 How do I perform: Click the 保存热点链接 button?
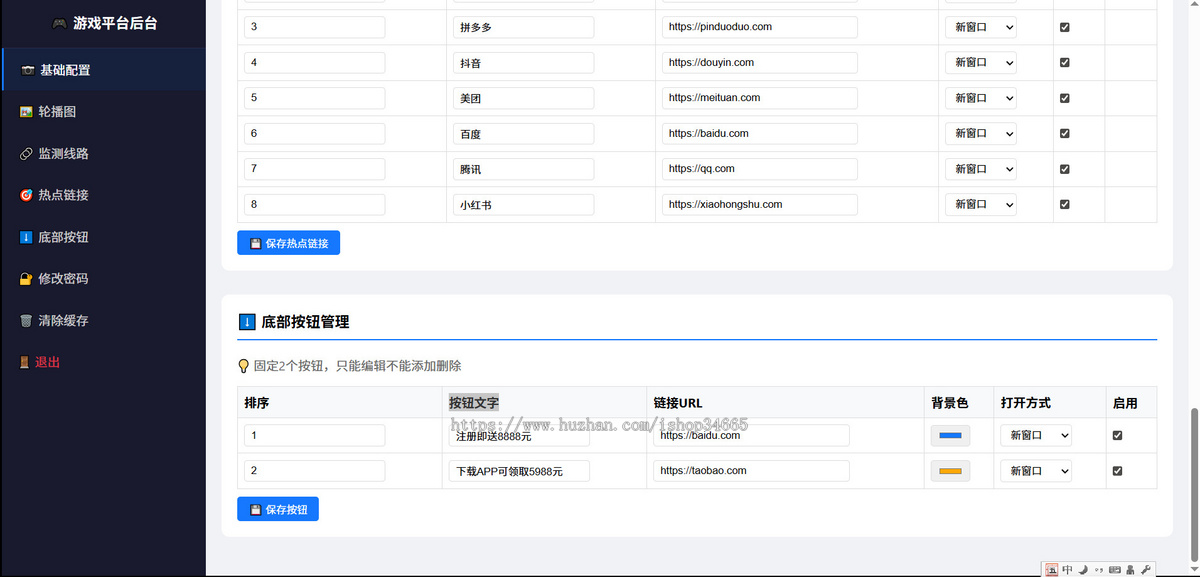(x=288, y=243)
